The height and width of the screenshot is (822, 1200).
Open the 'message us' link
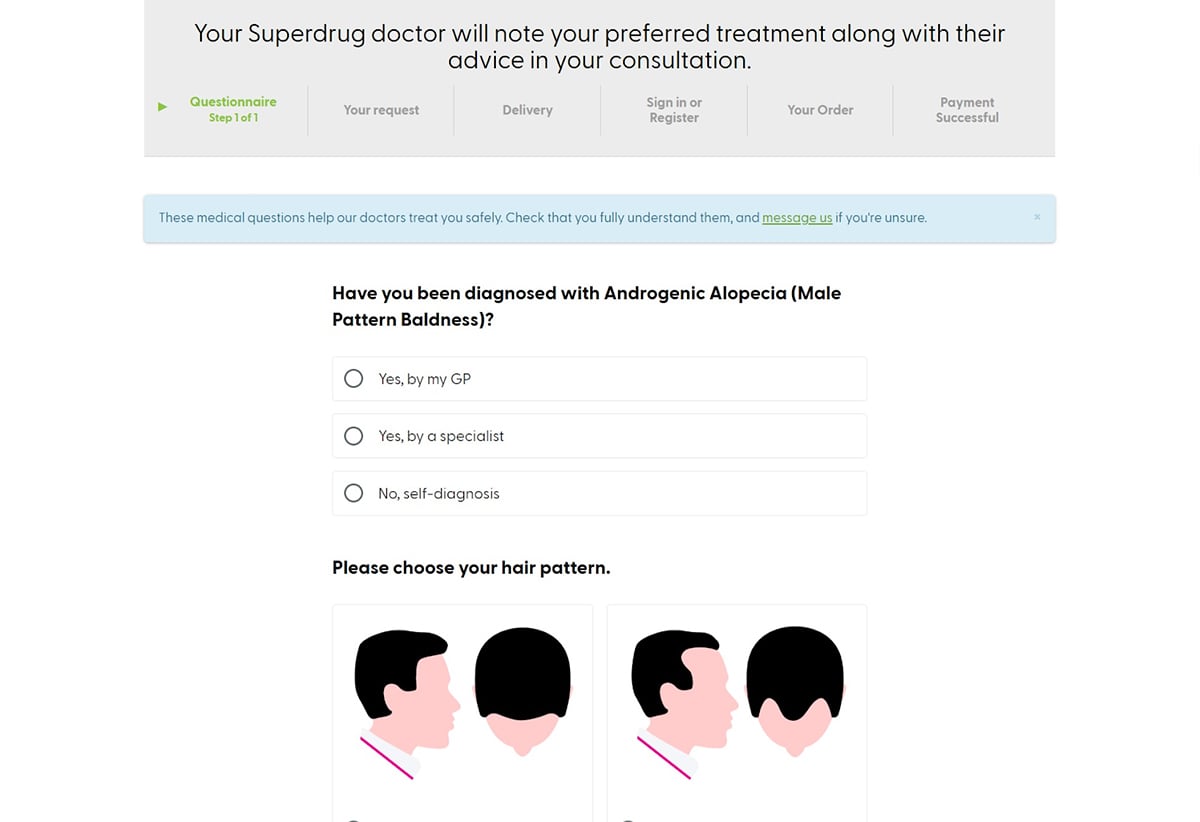pyautogui.click(x=797, y=218)
